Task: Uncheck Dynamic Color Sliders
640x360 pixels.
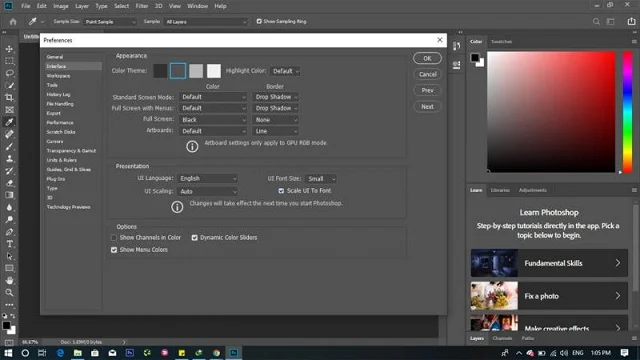Action: click(x=195, y=238)
